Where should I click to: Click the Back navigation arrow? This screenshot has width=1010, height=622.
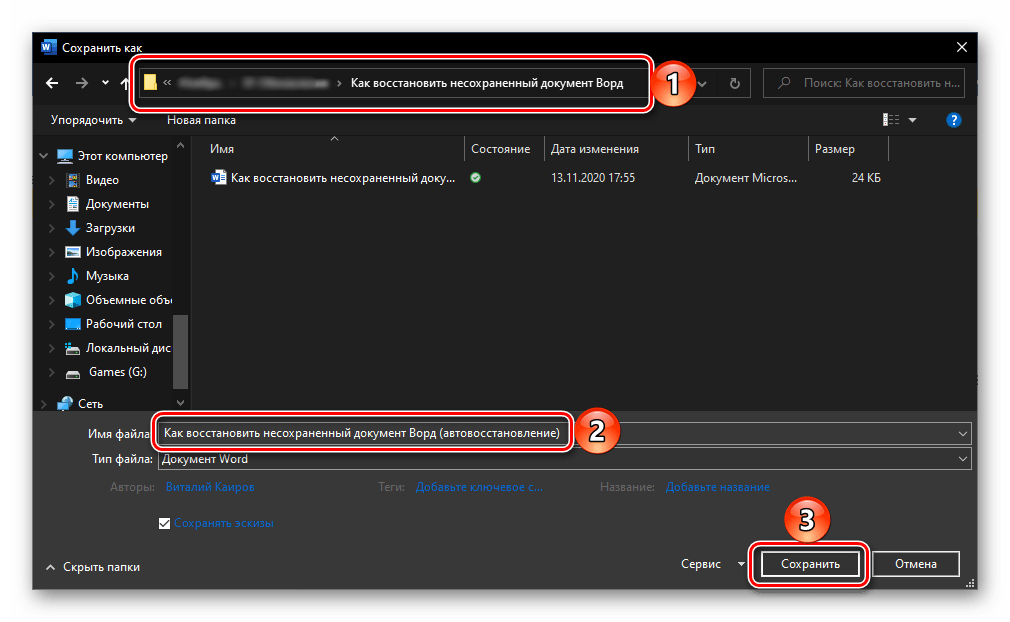52,84
